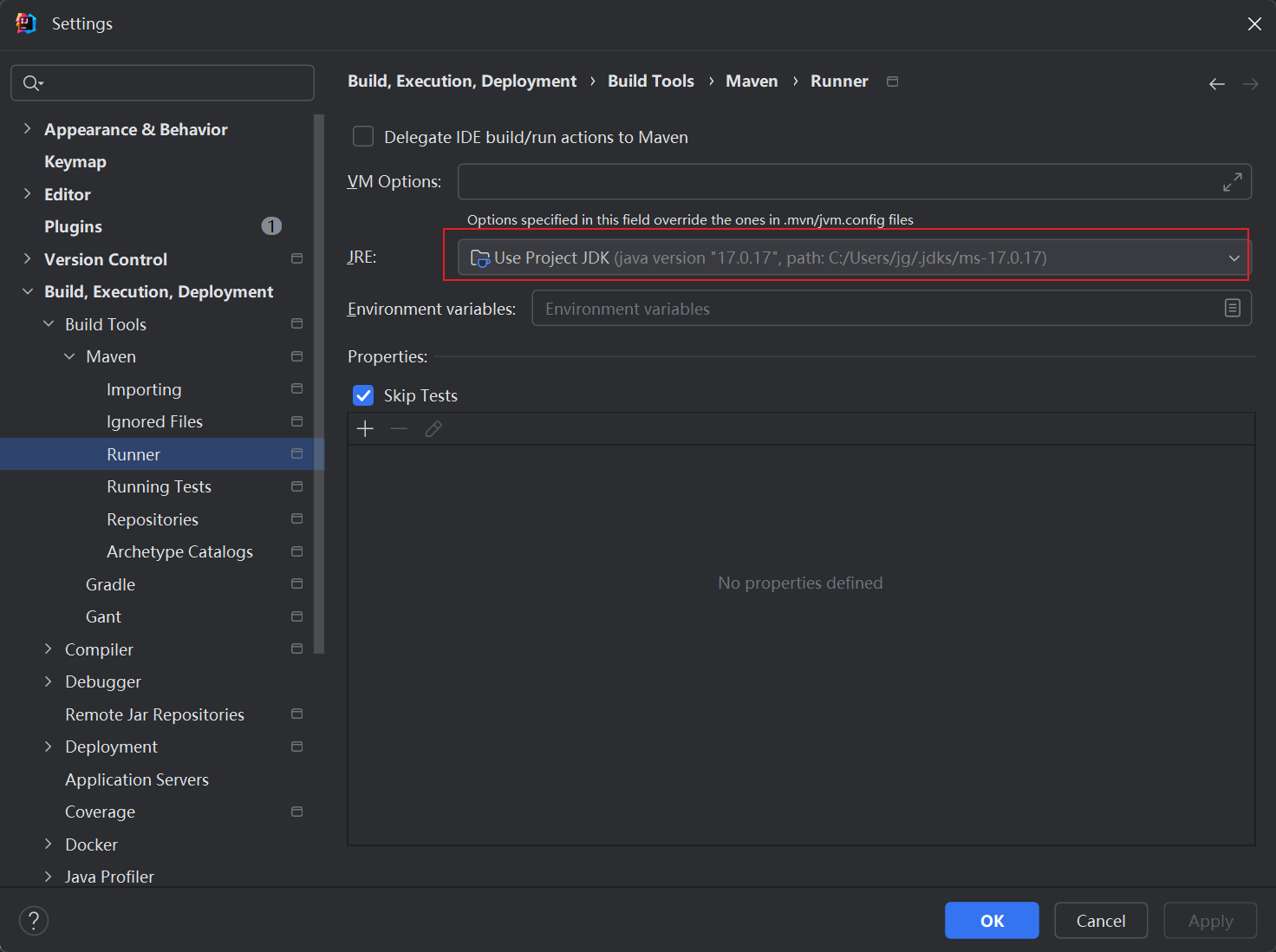Click the Build Tools breadcrumb link

651,81
